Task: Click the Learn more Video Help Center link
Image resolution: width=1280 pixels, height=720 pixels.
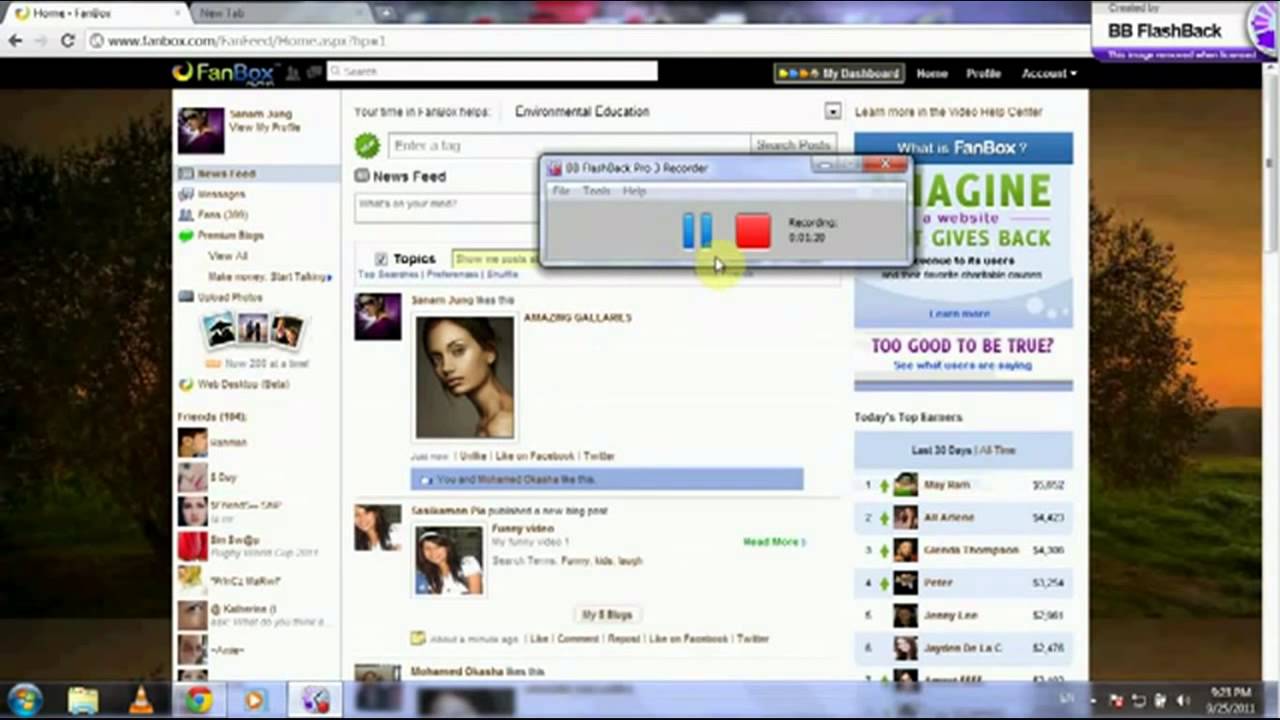Action: (x=948, y=112)
